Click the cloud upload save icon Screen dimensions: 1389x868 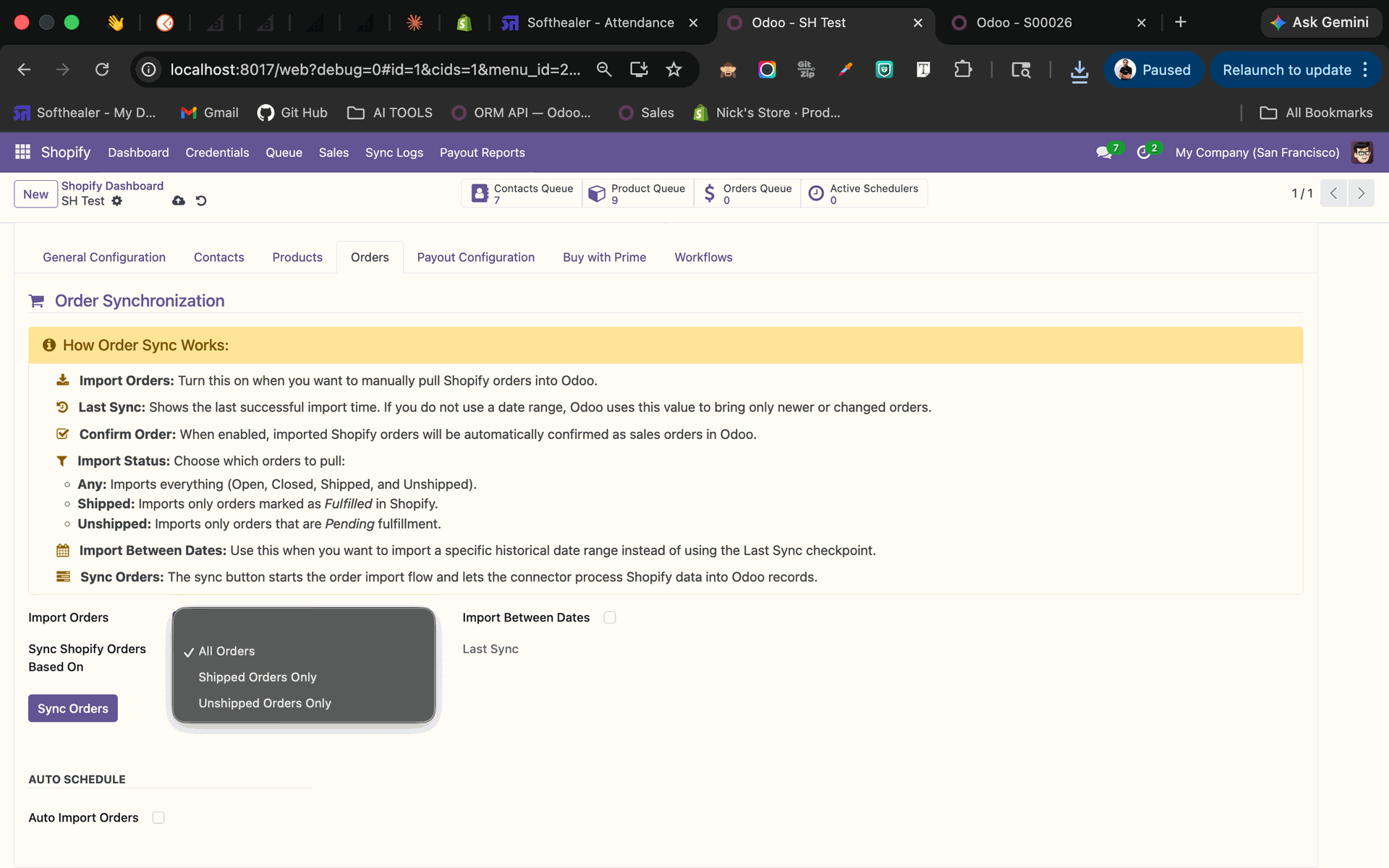tap(179, 200)
